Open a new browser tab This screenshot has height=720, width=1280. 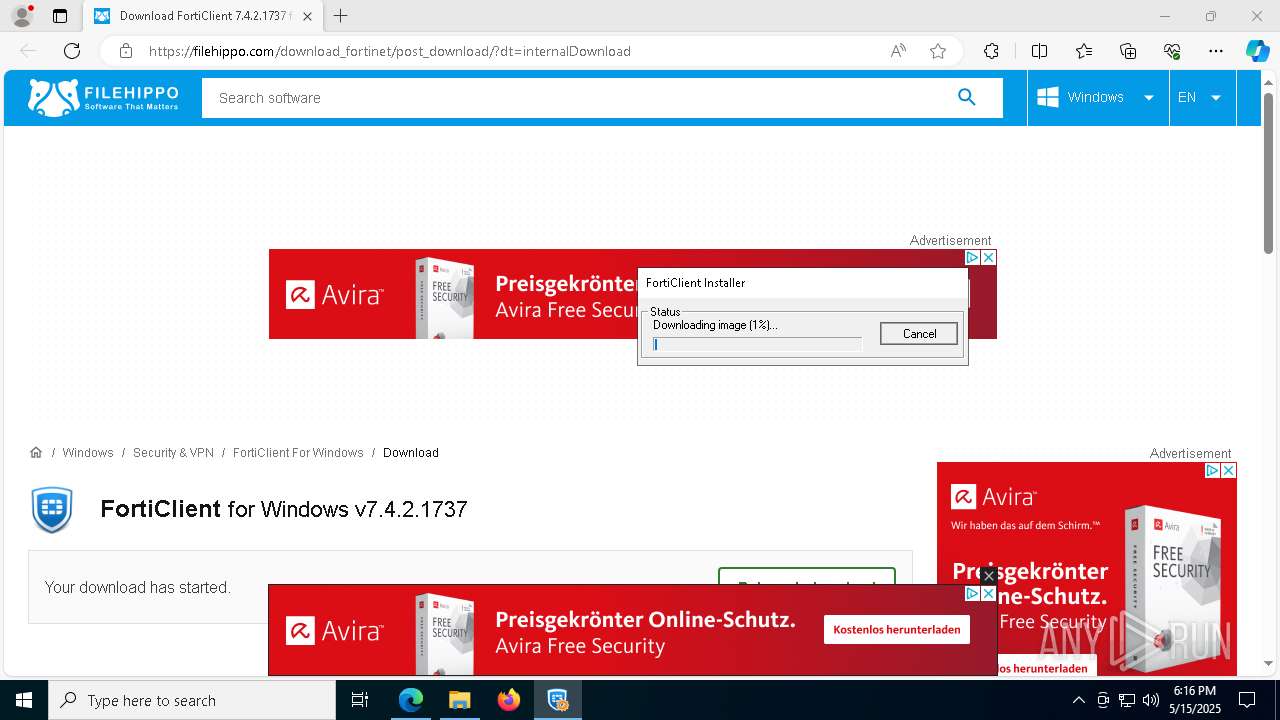[341, 16]
